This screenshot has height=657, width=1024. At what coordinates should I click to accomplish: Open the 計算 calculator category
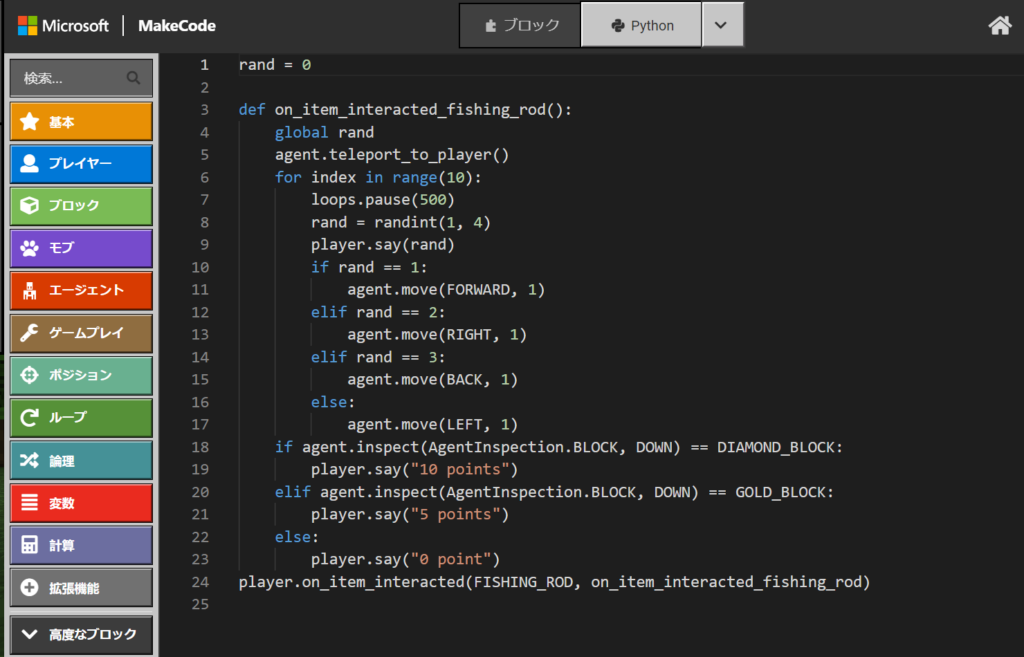[81, 546]
